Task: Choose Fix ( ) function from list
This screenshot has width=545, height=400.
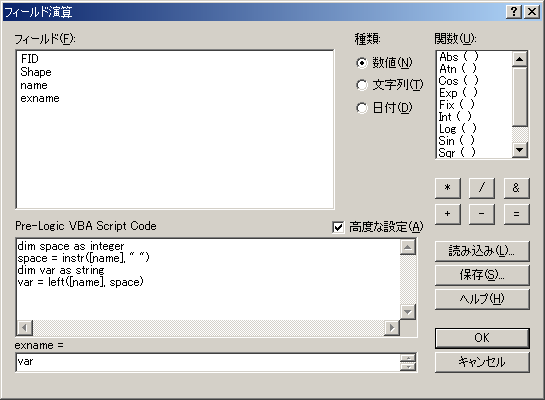Action: (456, 105)
